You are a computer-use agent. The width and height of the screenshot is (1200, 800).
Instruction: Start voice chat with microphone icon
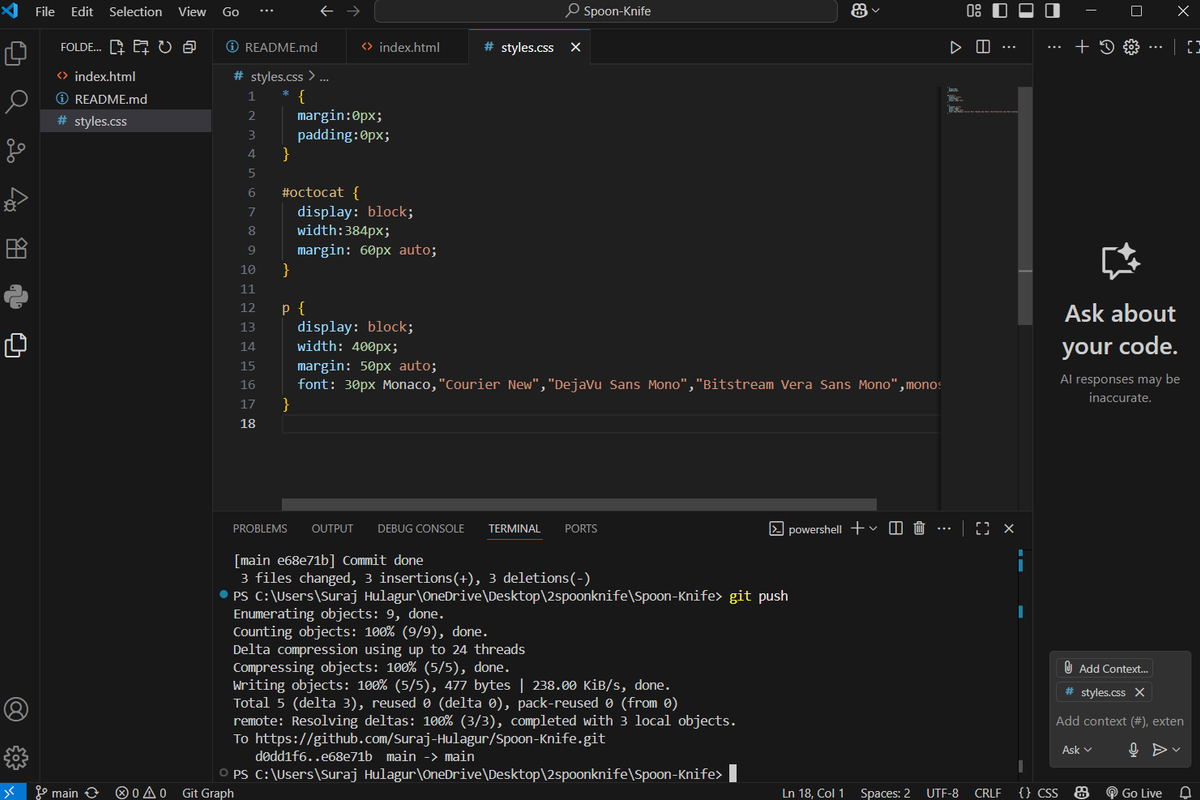coord(1134,749)
